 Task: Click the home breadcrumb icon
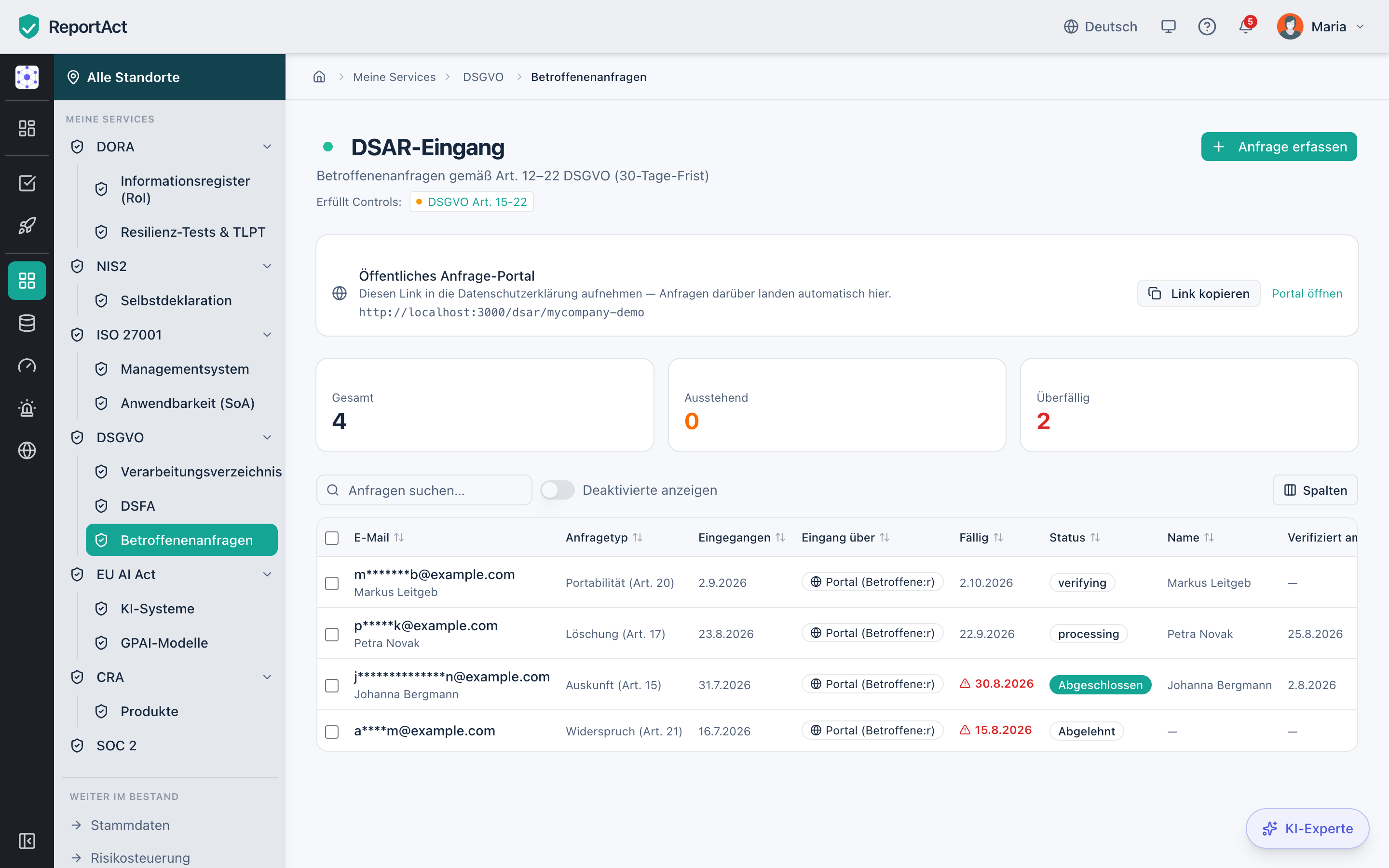tap(319, 77)
